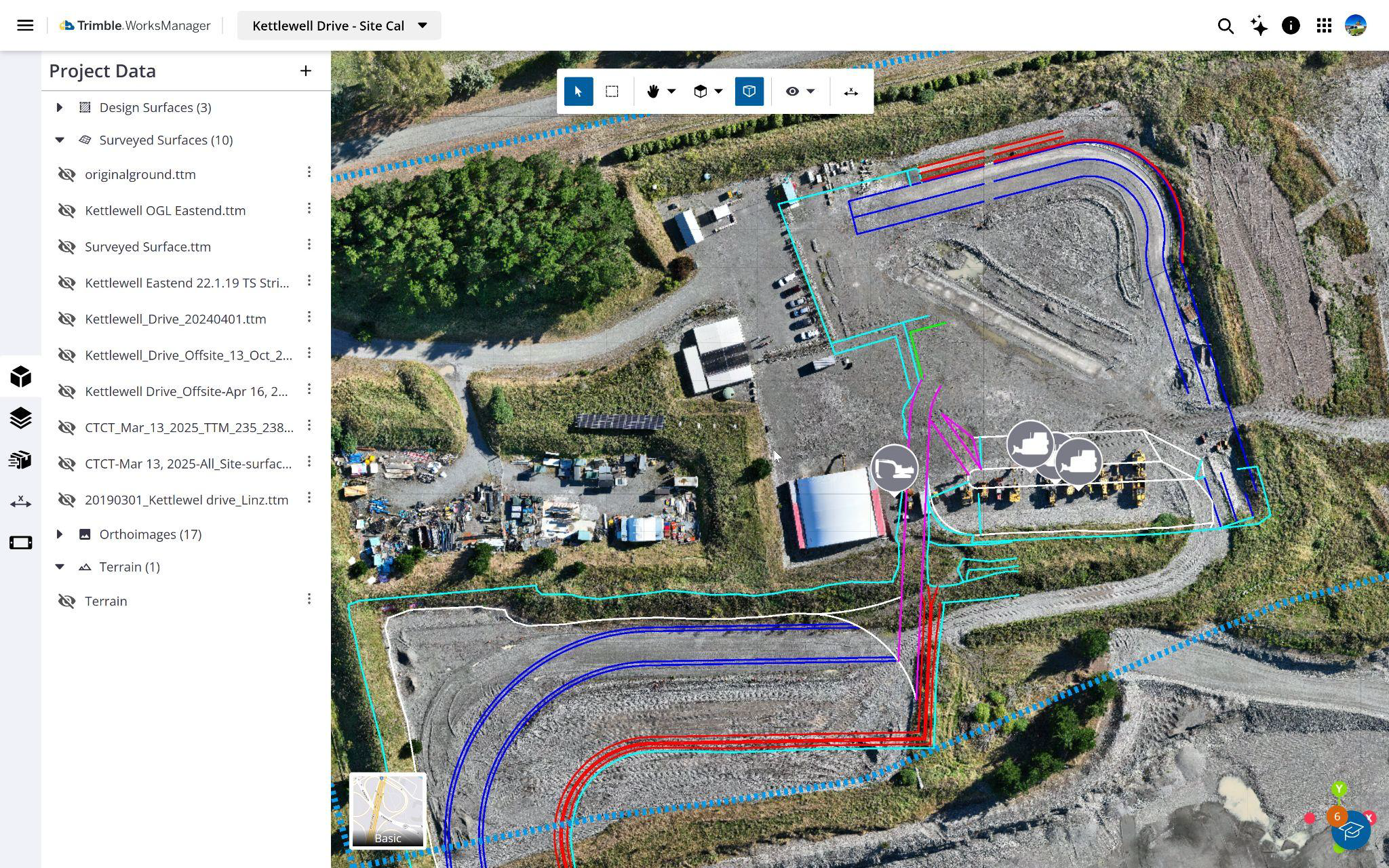The image size is (1389, 868).
Task: Open the hamburger menu at top left
Action: [x=25, y=25]
